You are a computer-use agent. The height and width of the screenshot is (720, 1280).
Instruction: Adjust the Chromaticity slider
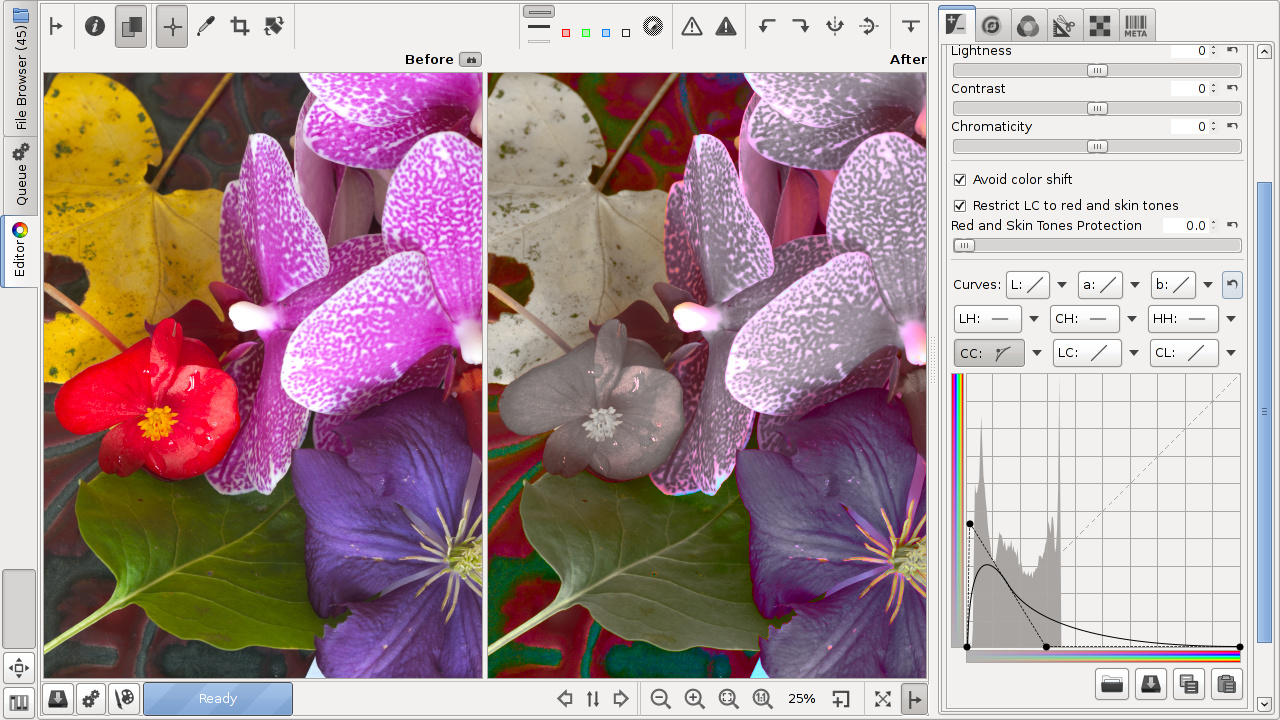point(1097,147)
